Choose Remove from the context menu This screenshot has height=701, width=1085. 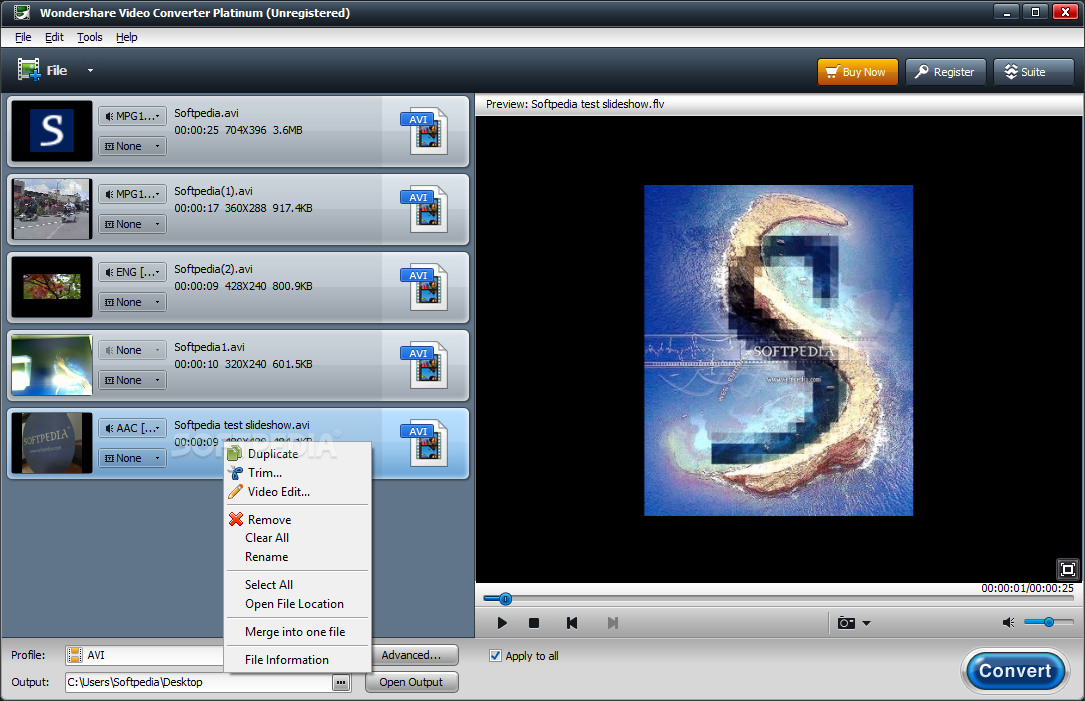[x=298, y=520]
